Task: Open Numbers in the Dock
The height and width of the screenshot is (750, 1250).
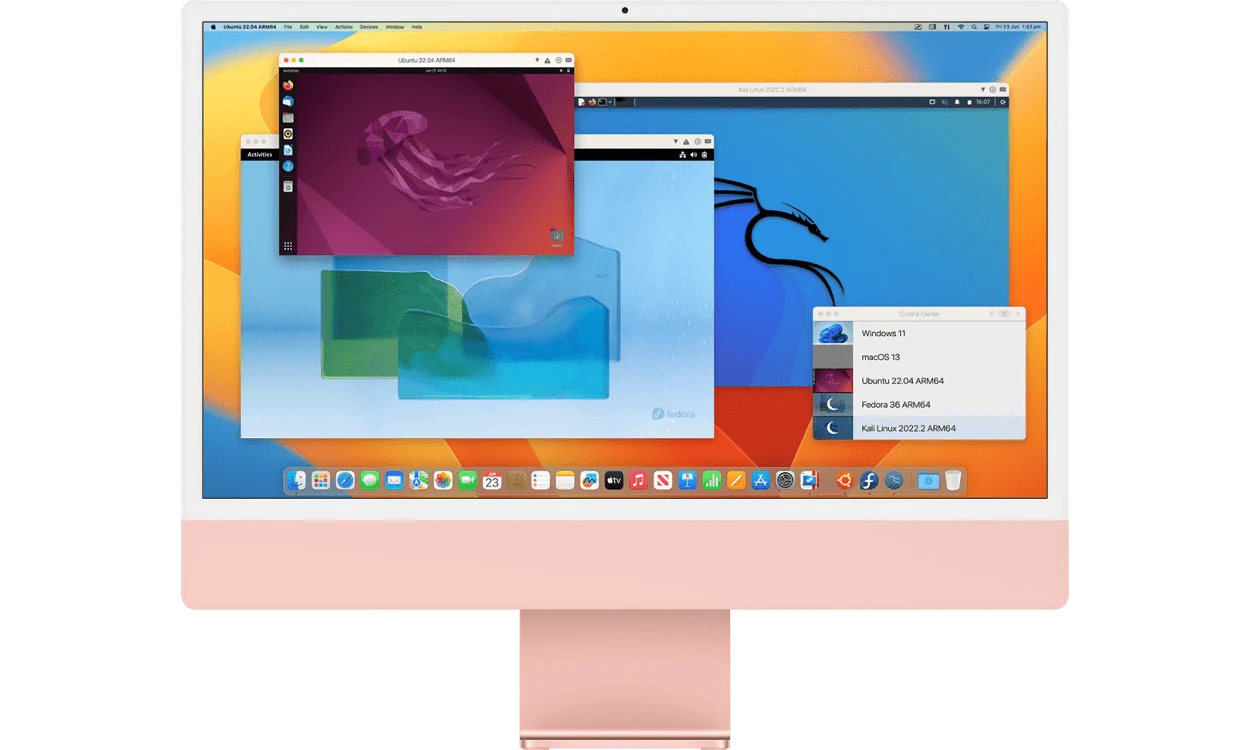Action: (x=712, y=481)
